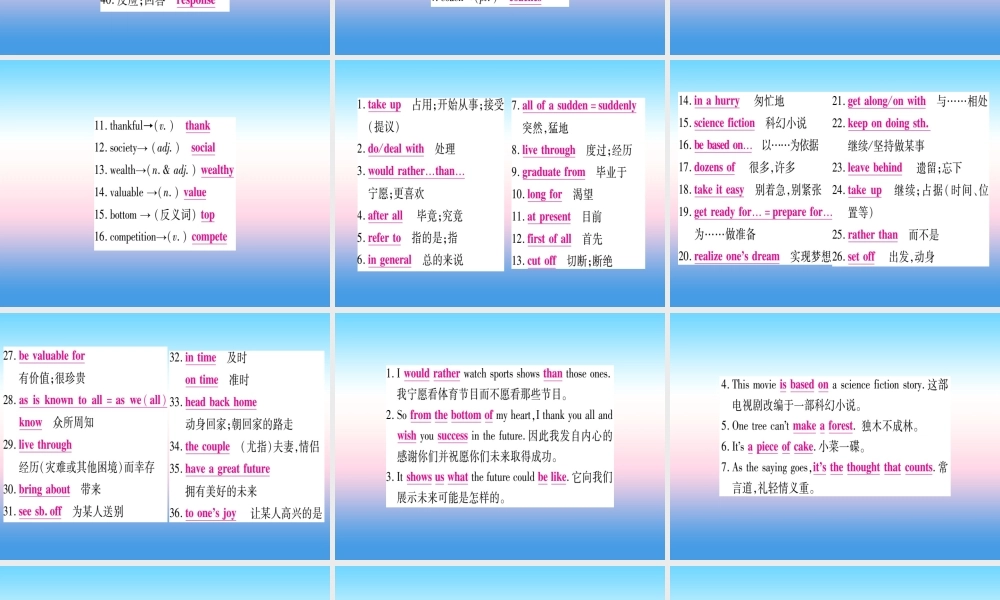Click phrase 'leave behind'

point(874,168)
